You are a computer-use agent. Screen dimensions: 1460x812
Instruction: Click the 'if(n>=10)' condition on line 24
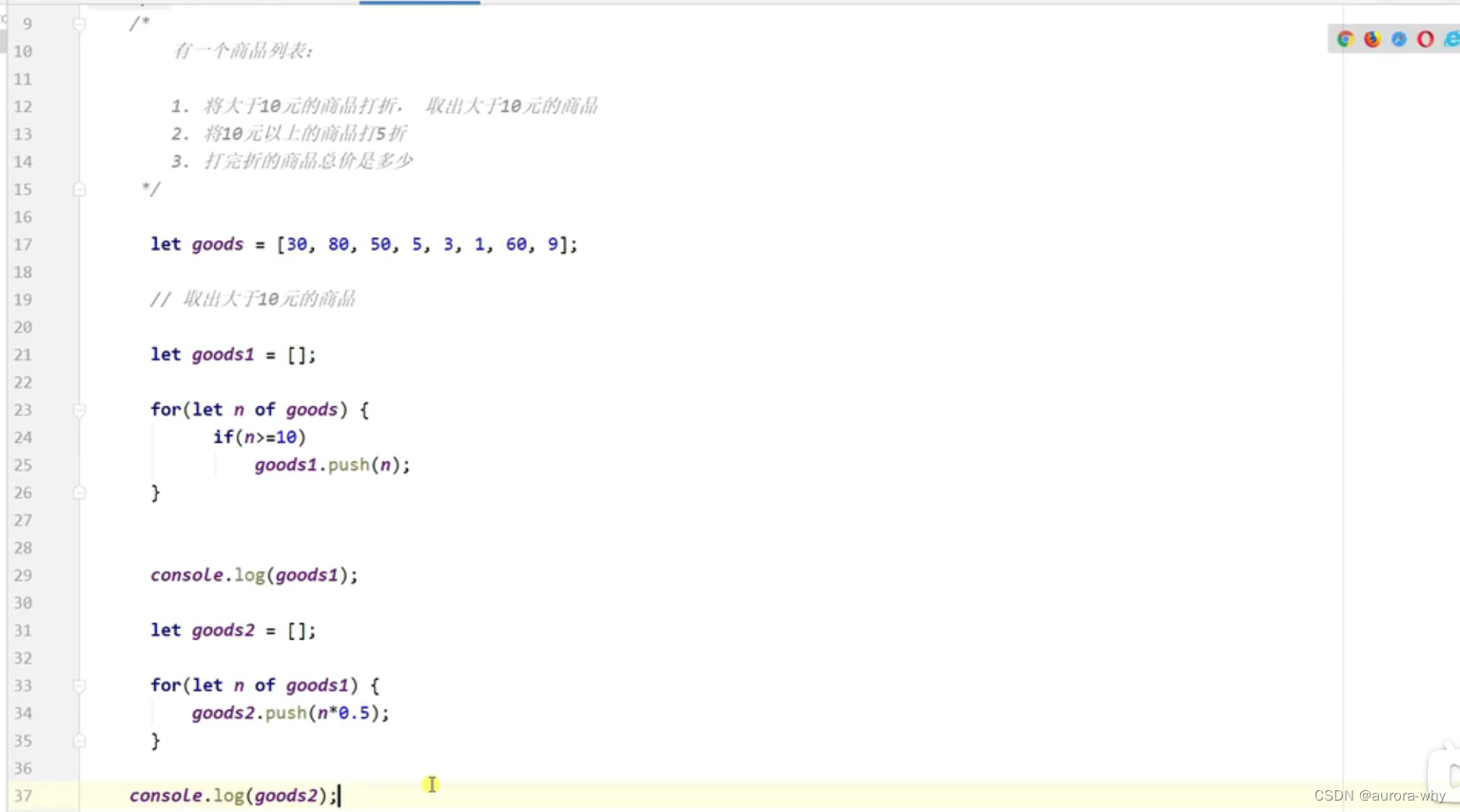pos(260,437)
